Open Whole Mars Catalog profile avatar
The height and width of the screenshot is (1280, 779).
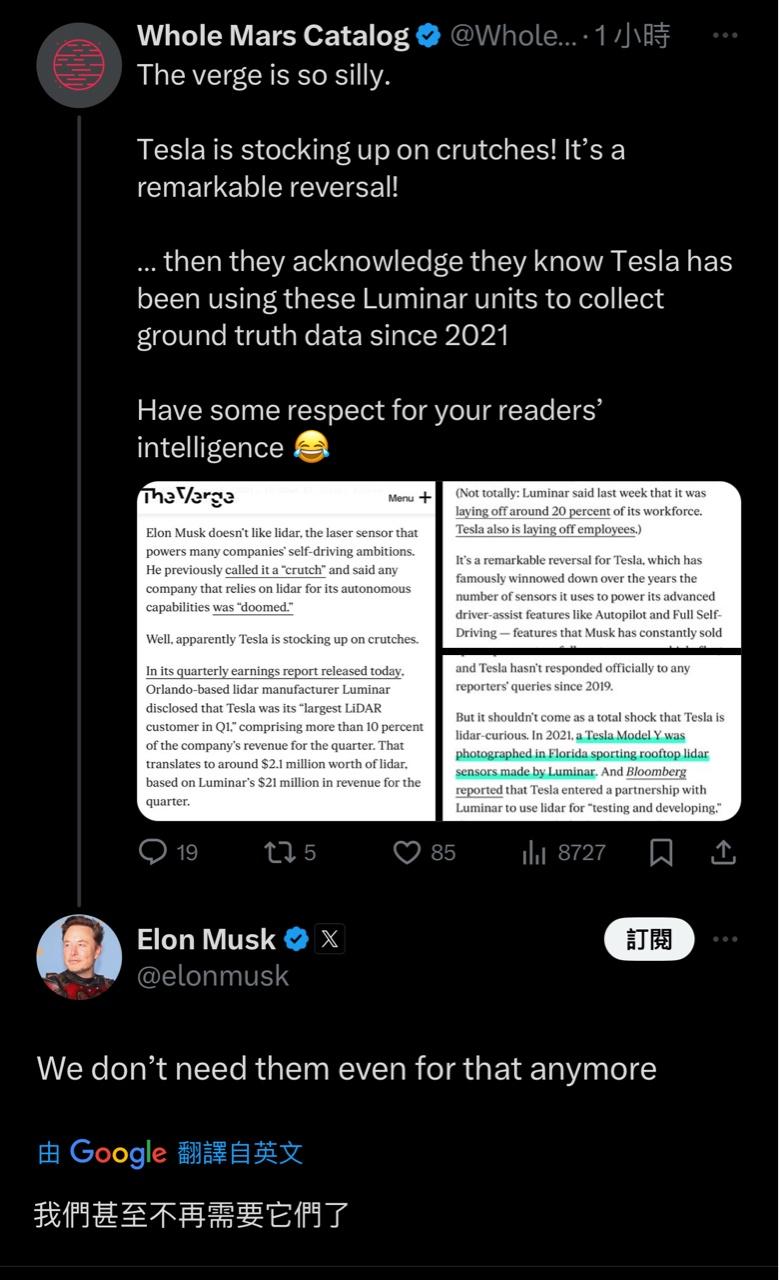pos(79,66)
